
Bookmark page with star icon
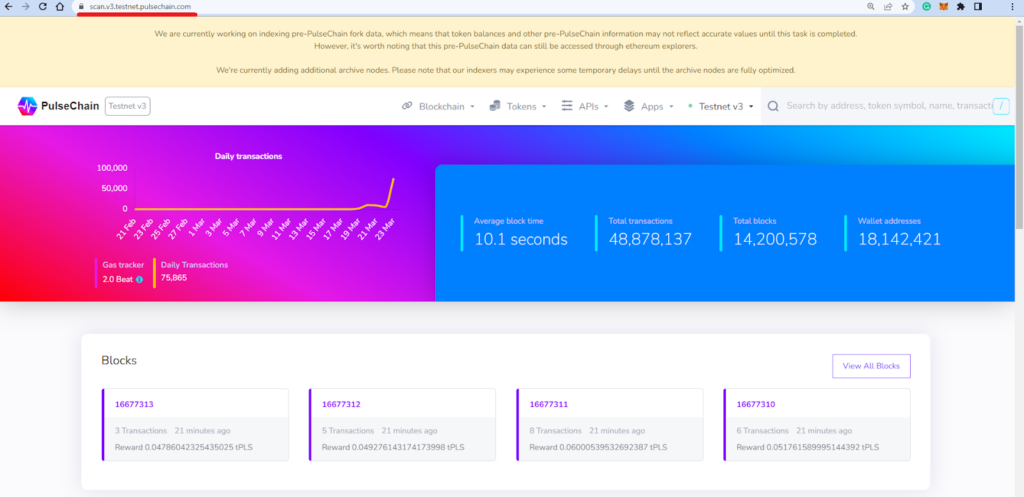pos(905,7)
